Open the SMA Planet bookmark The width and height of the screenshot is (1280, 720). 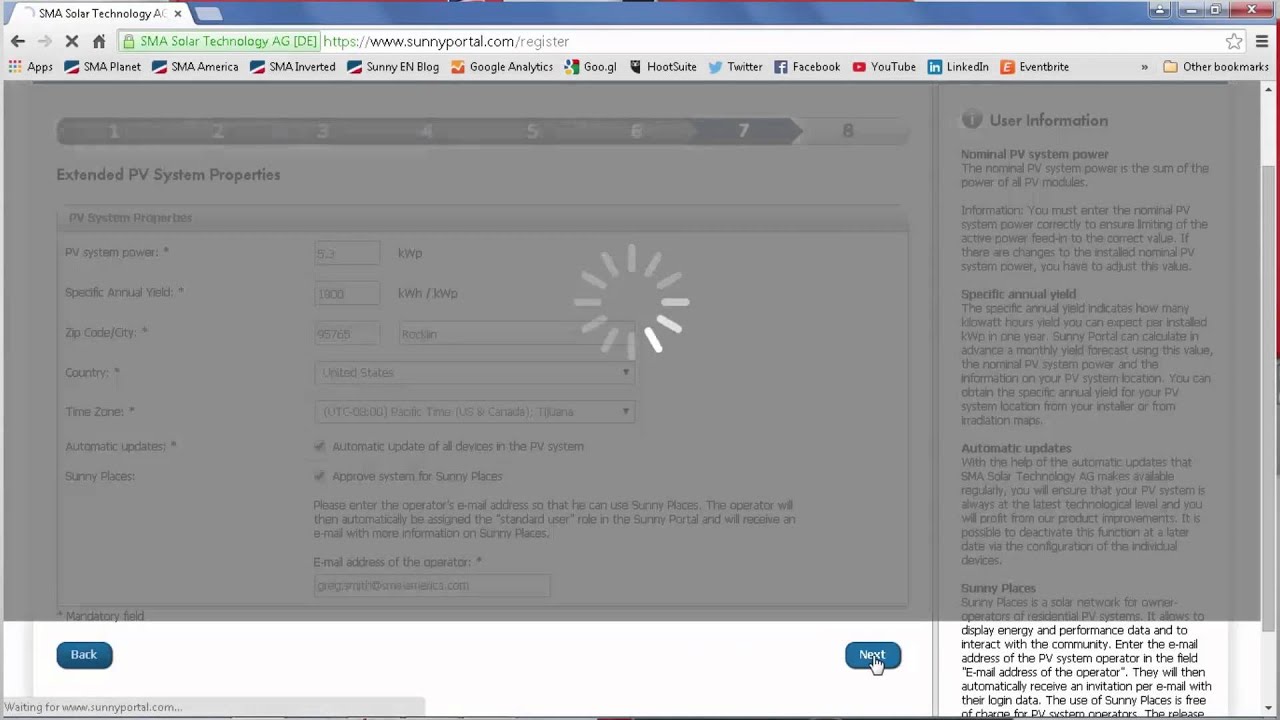tap(102, 67)
